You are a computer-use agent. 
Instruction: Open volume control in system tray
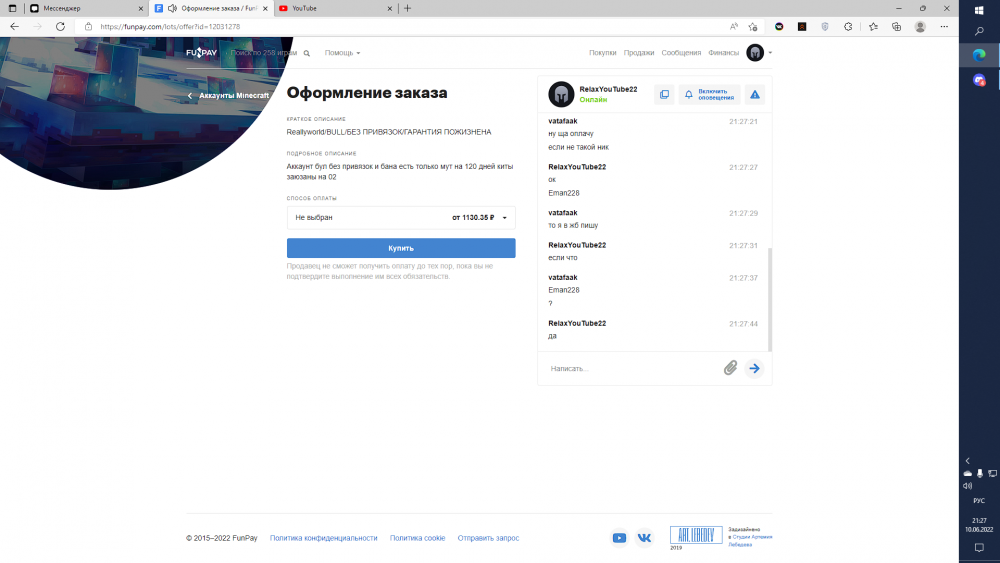[967, 486]
